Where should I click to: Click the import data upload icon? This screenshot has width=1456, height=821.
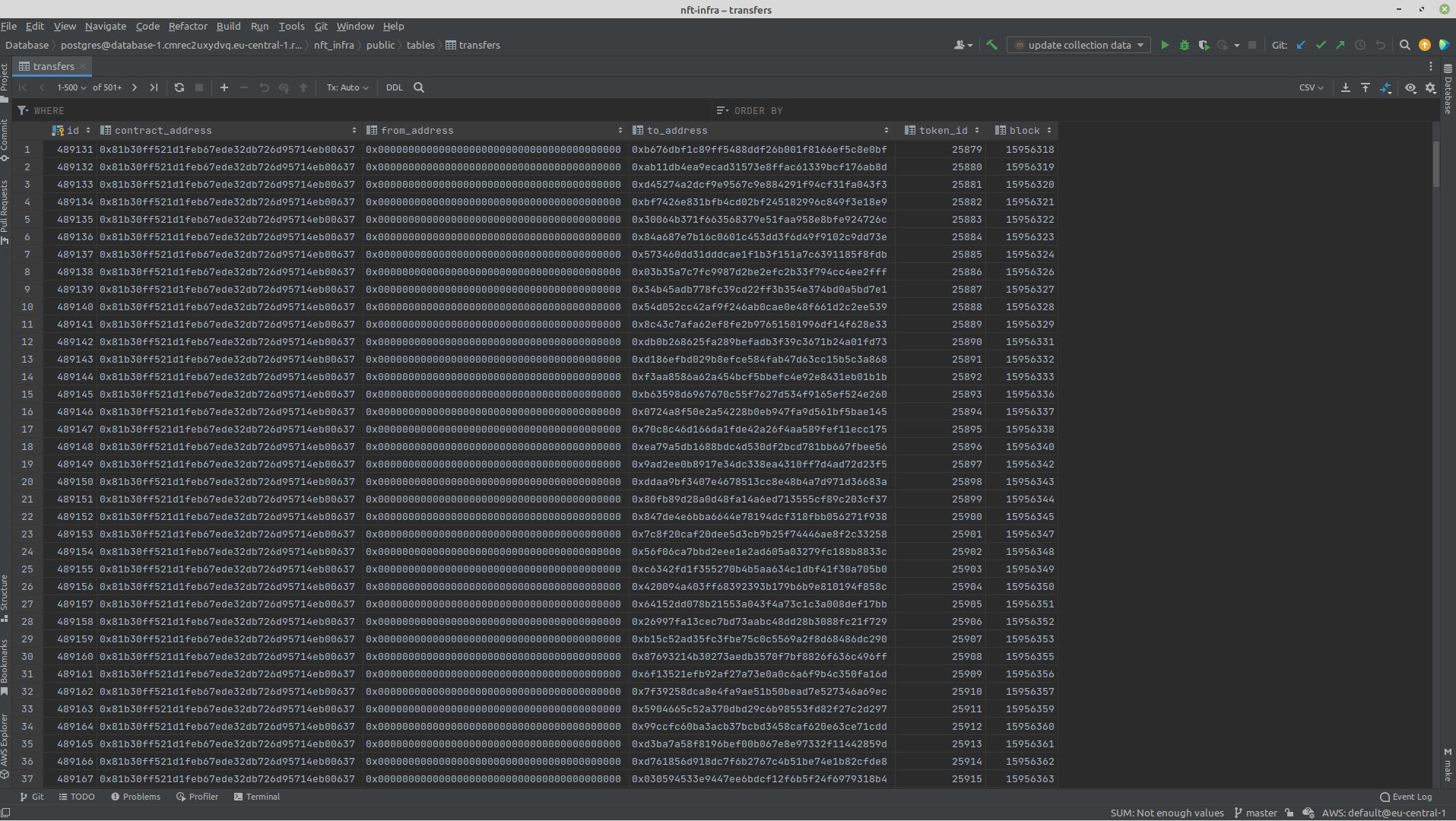(x=1366, y=88)
